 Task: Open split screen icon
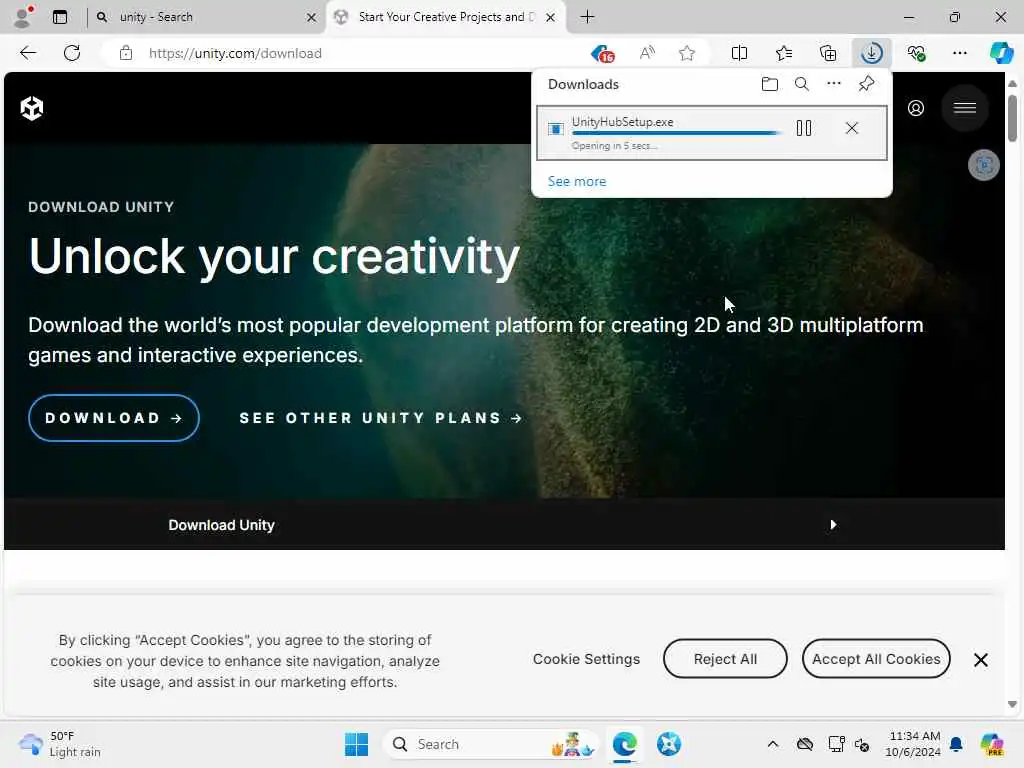tap(739, 53)
